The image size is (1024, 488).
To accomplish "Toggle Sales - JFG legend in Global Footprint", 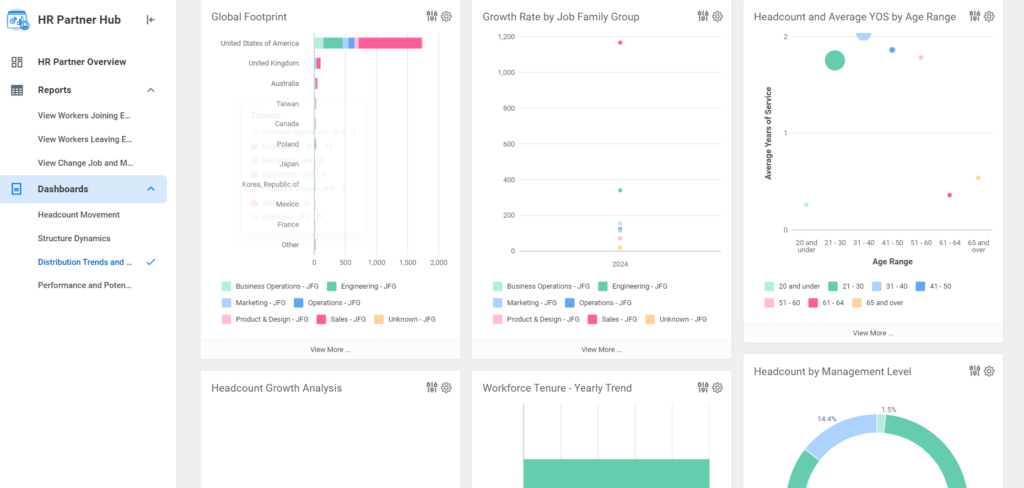I will pos(342,319).
